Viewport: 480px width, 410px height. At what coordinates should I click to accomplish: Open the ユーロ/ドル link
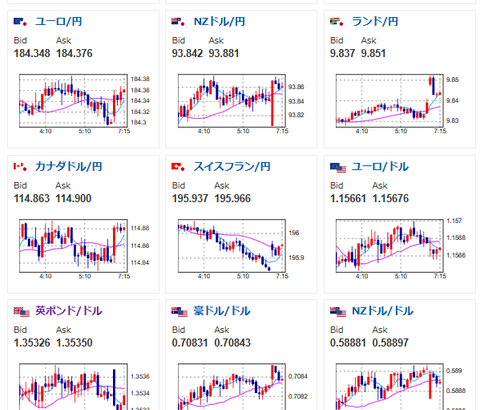point(380,167)
